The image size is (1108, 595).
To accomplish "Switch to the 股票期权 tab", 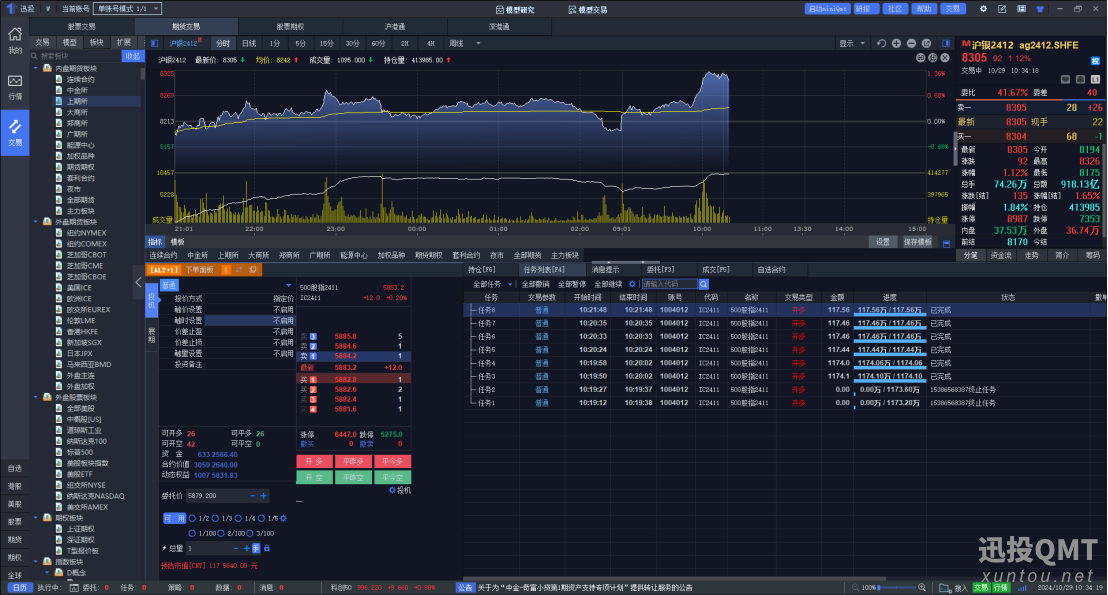I will pyautogui.click(x=290, y=26).
